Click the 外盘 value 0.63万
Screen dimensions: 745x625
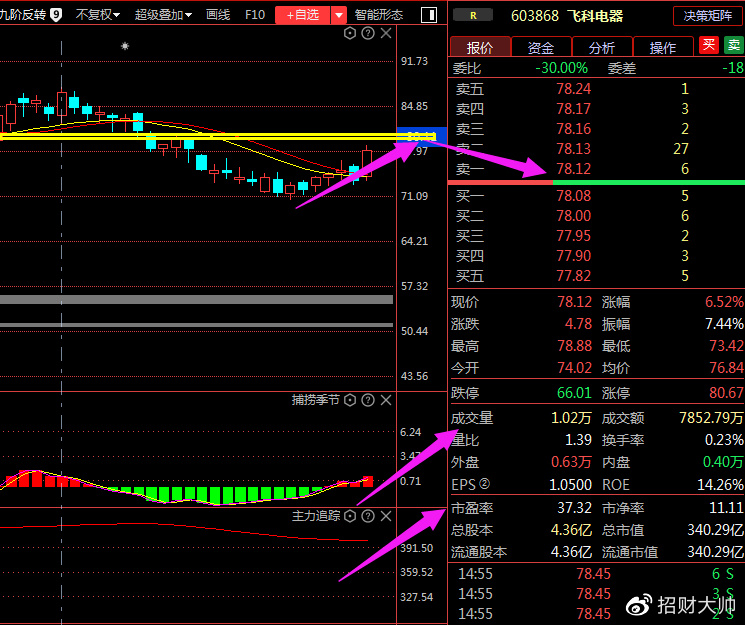coord(571,462)
